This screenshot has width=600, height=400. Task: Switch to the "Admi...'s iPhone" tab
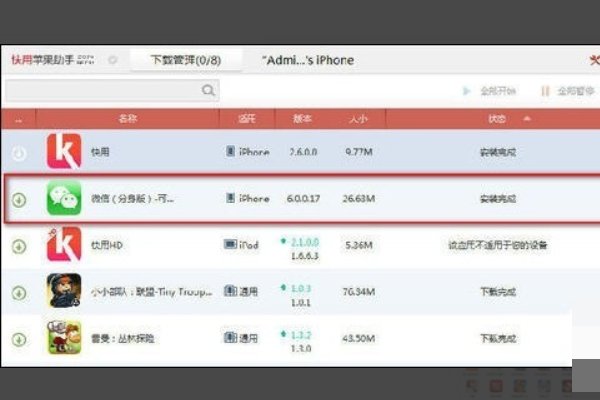coord(308,60)
